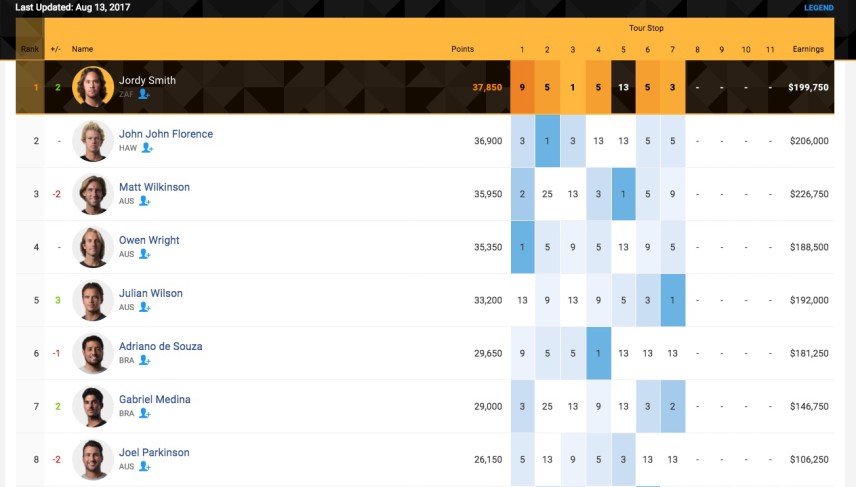The width and height of the screenshot is (856, 487).
Task: Follow Owen Wright via add-person icon
Action: tap(144, 254)
